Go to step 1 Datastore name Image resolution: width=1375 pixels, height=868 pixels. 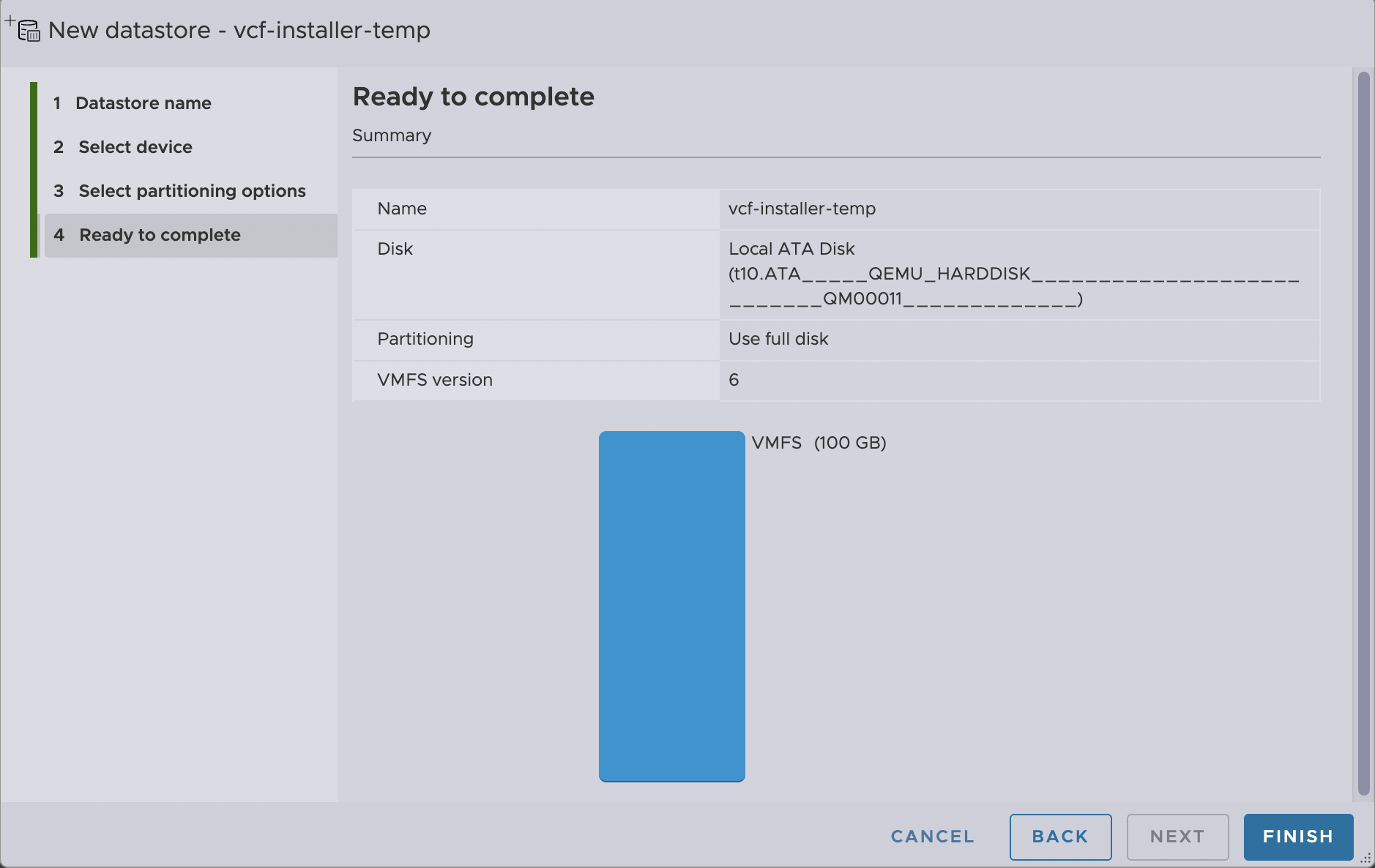143,103
